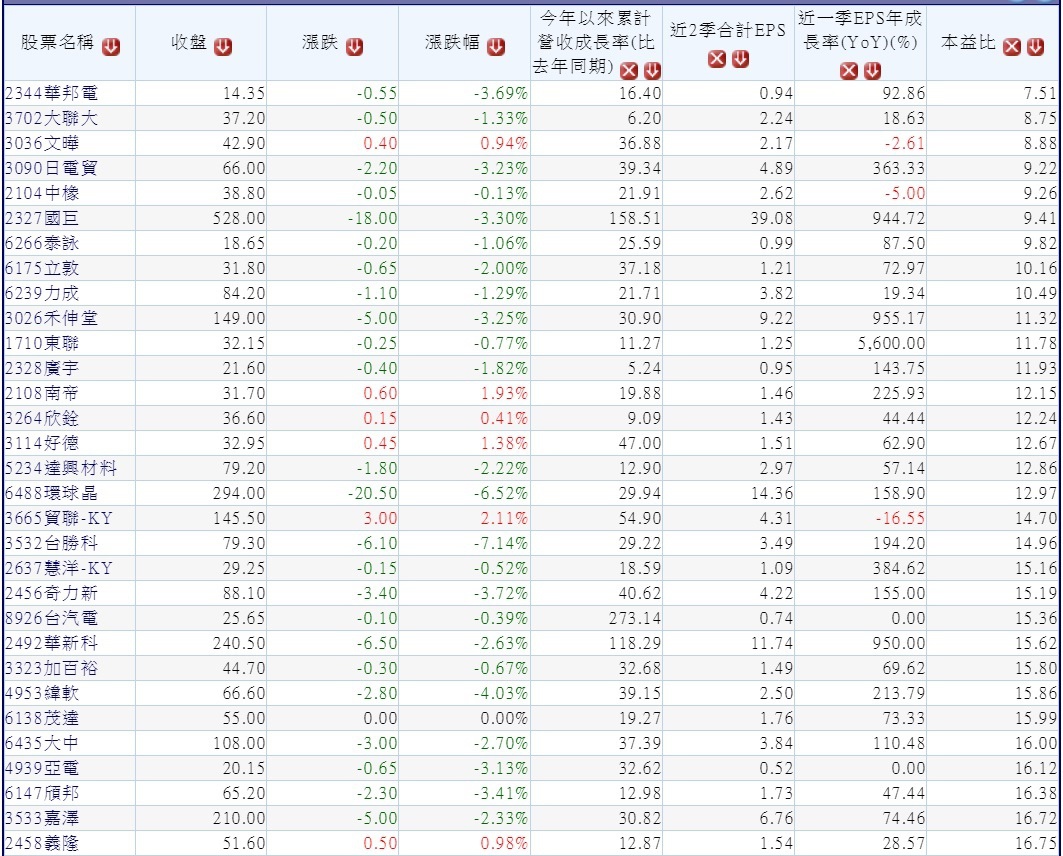Image resolution: width=1063 pixels, height=856 pixels.
Task: Open stock 4953緯軟
Action: pyautogui.click(x=42, y=693)
